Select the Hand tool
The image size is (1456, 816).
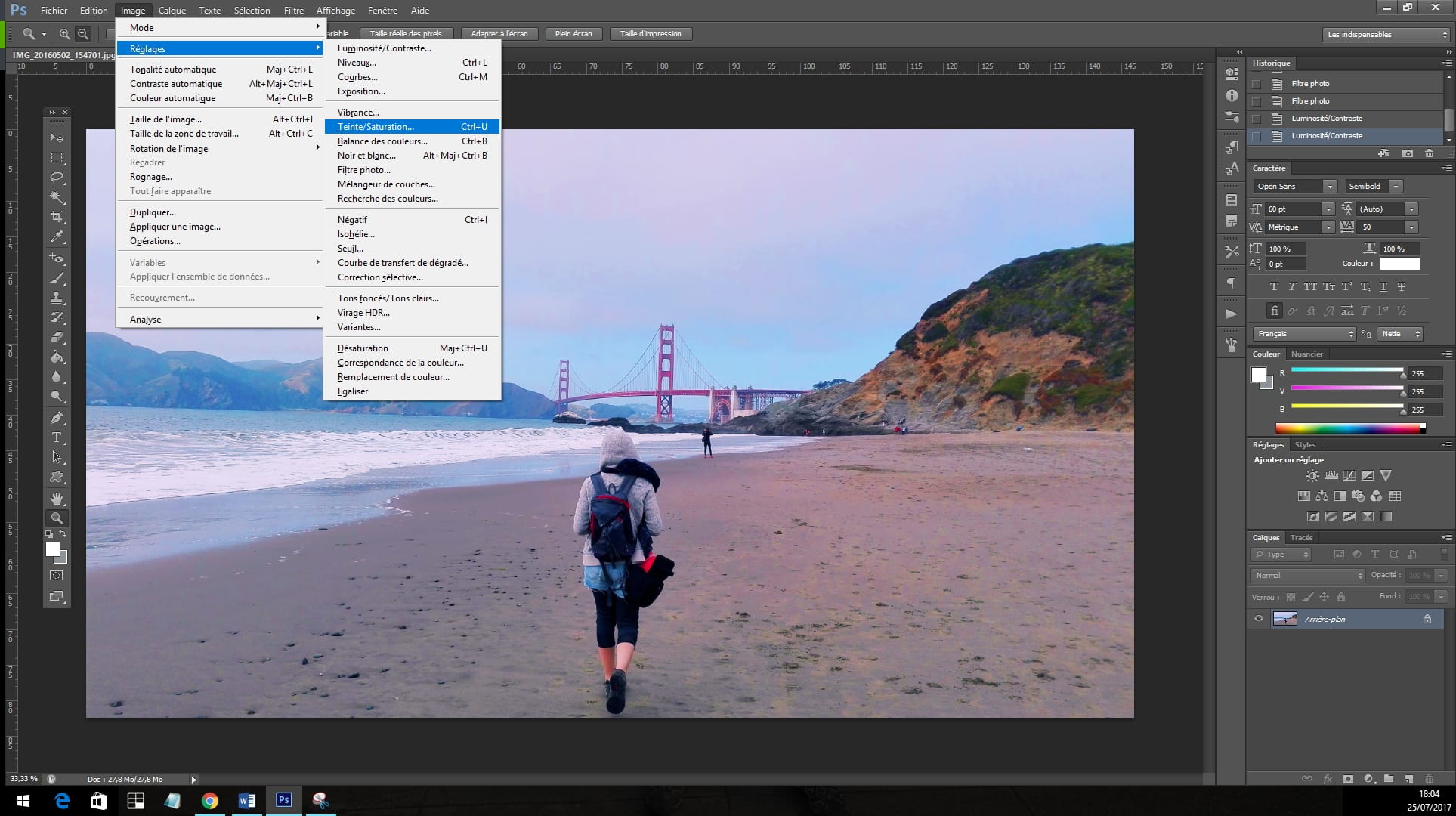57,499
